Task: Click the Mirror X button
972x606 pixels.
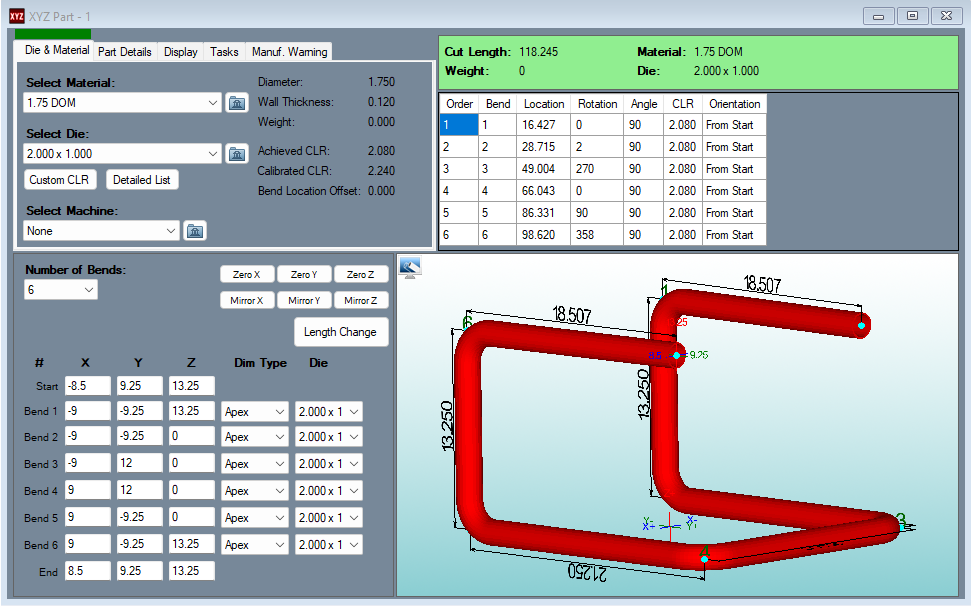Action: 246,301
